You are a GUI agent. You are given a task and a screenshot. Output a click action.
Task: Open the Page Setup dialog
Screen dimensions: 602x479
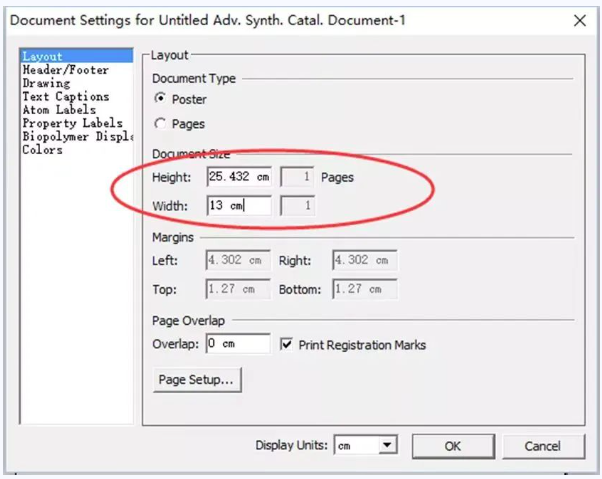tap(197, 380)
